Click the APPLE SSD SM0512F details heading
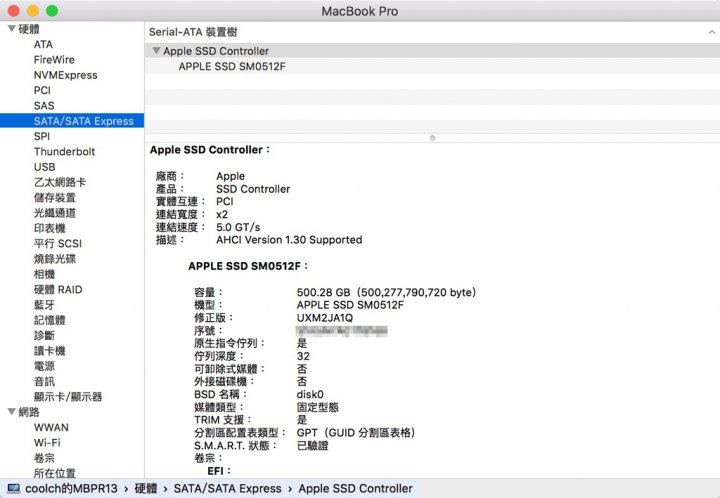The image size is (720, 498). 248,266
